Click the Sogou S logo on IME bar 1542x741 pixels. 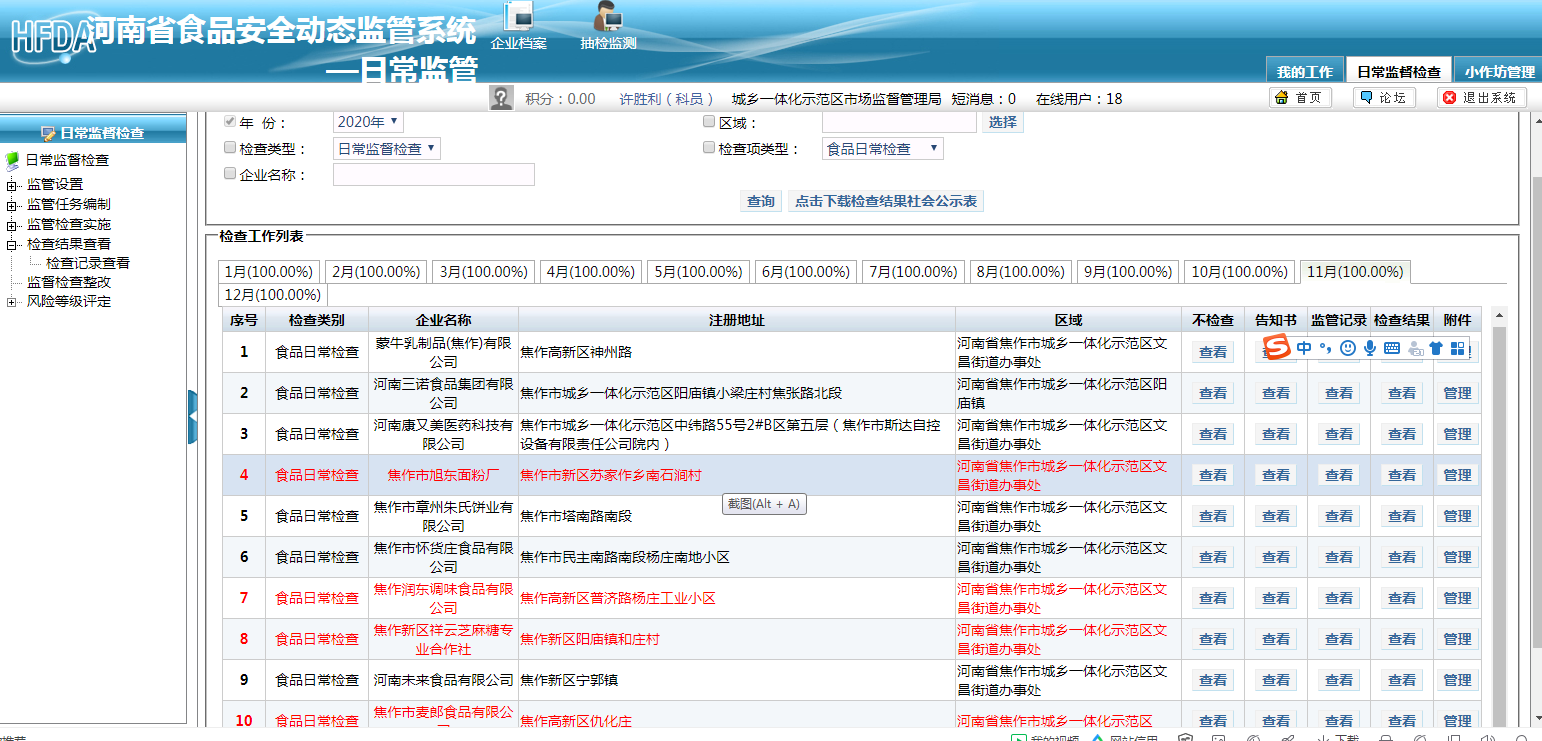click(1276, 348)
